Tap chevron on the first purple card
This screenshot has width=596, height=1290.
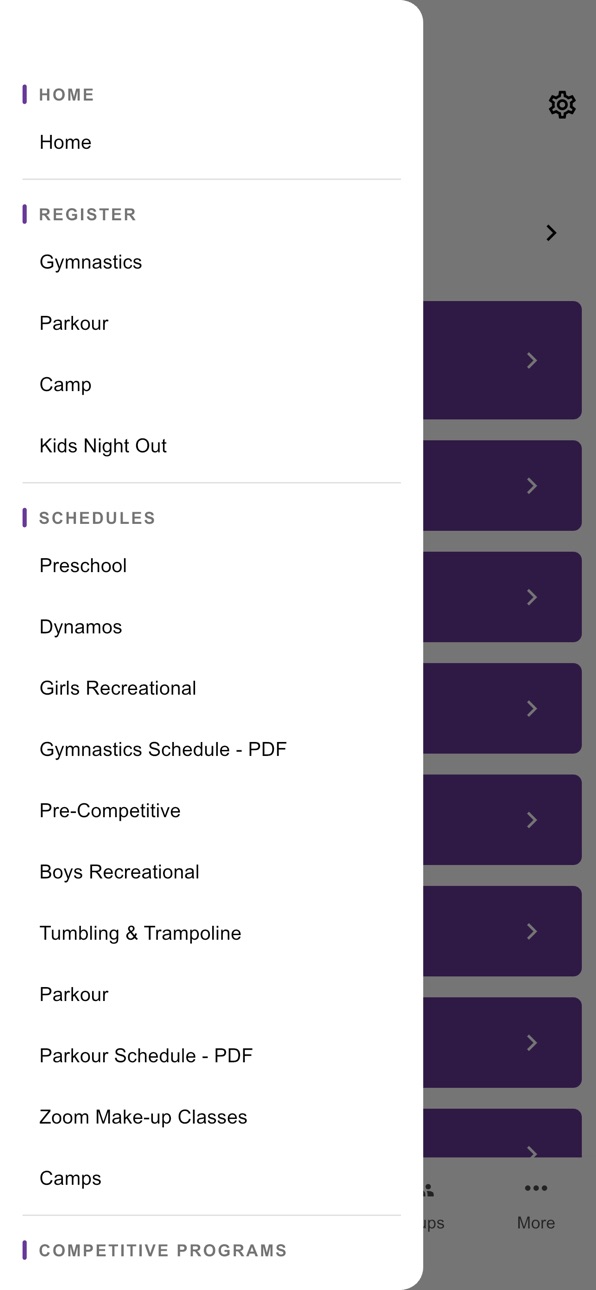[x=532, y=360]
